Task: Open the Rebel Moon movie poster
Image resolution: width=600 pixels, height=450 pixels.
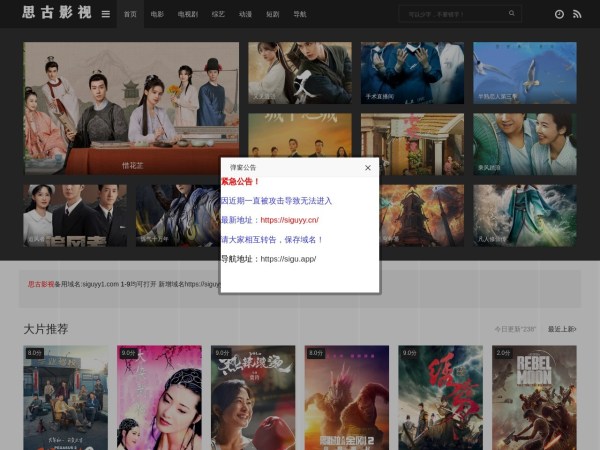Action: click(534, 398)
